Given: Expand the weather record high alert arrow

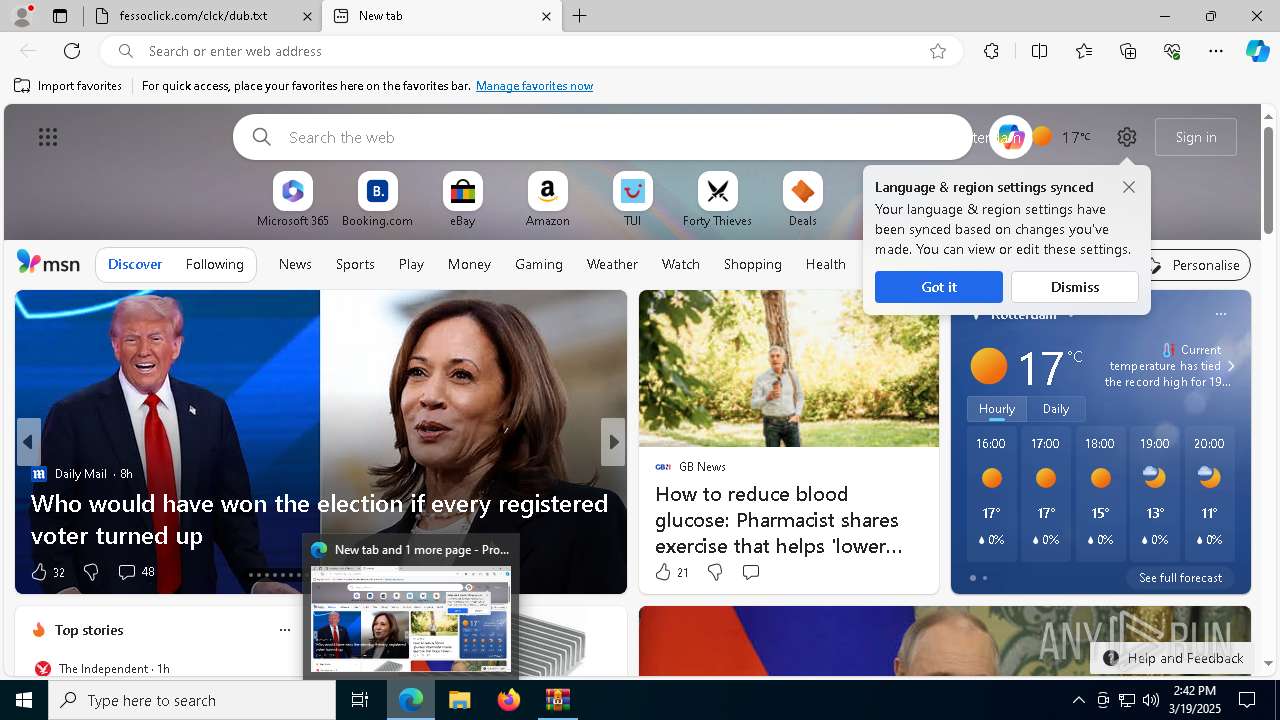Looking at the screenshot, I should coord(1231,366).
